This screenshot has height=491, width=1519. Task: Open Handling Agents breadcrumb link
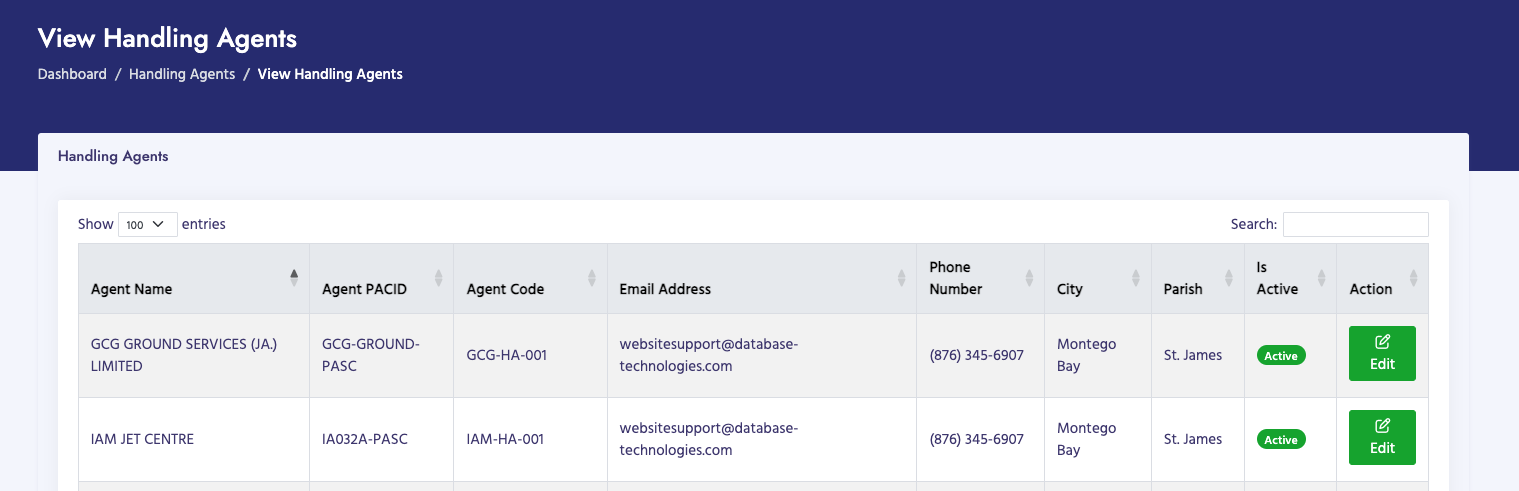coord(182,74)
